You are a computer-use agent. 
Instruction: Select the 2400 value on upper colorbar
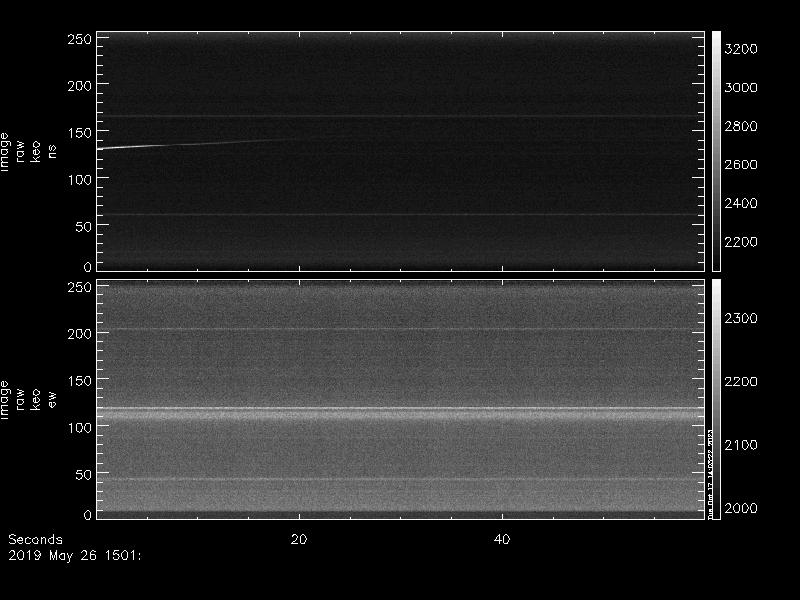[741, 203]
